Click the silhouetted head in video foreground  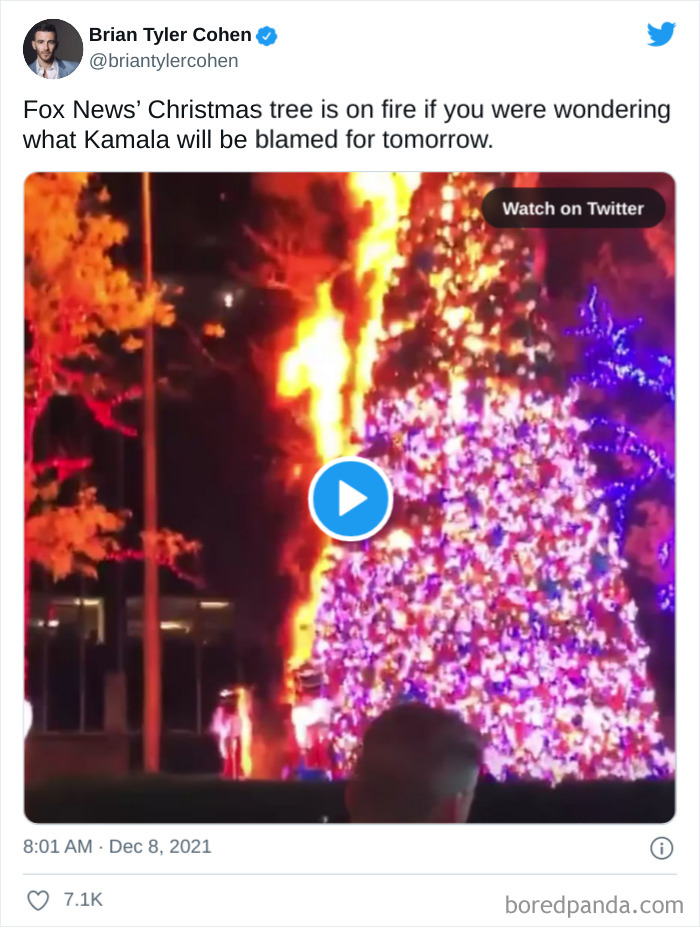point(414,763)
